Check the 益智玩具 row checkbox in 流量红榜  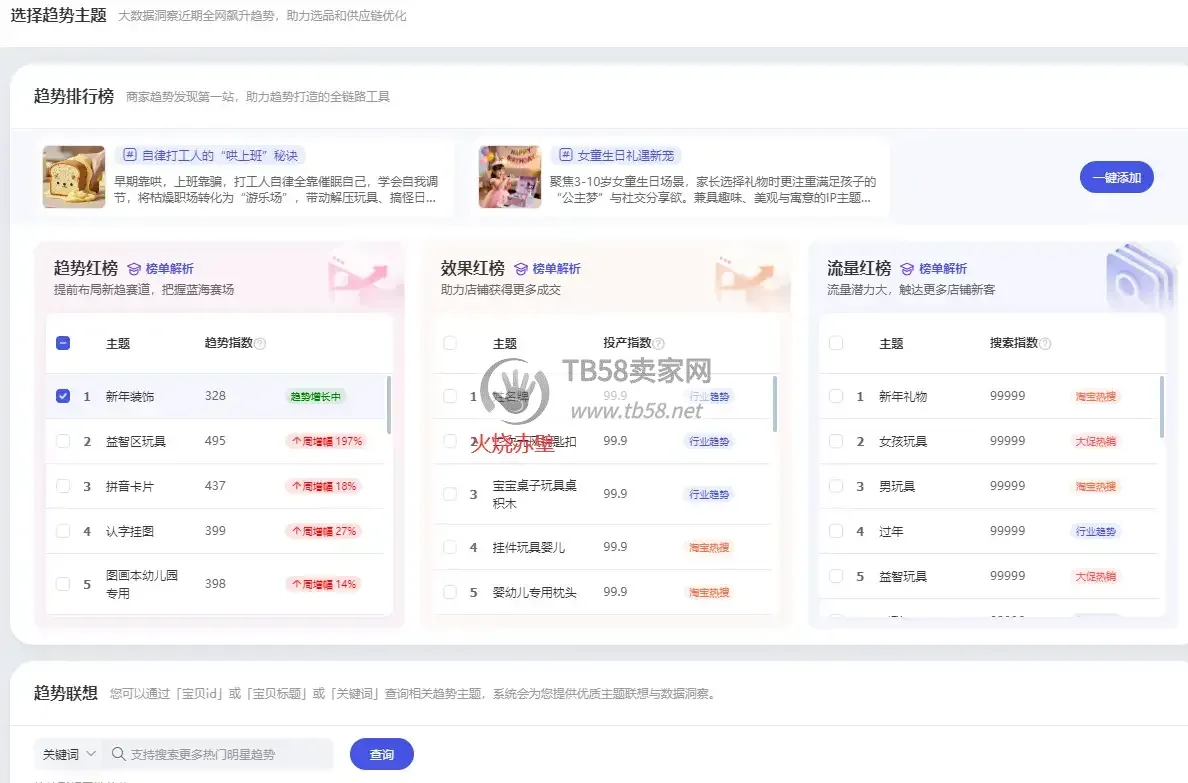click(836, 577)
